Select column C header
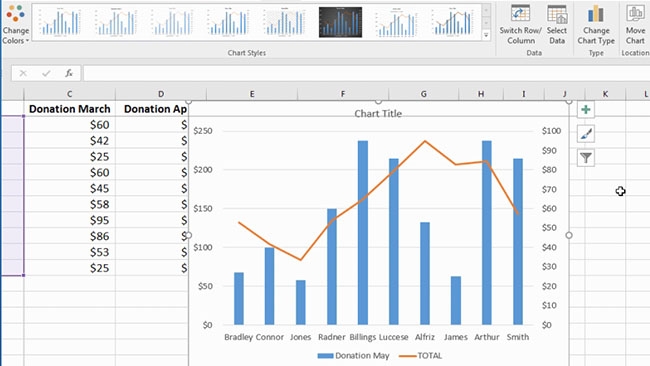This screenshot has height=366, width=650. 69,94
